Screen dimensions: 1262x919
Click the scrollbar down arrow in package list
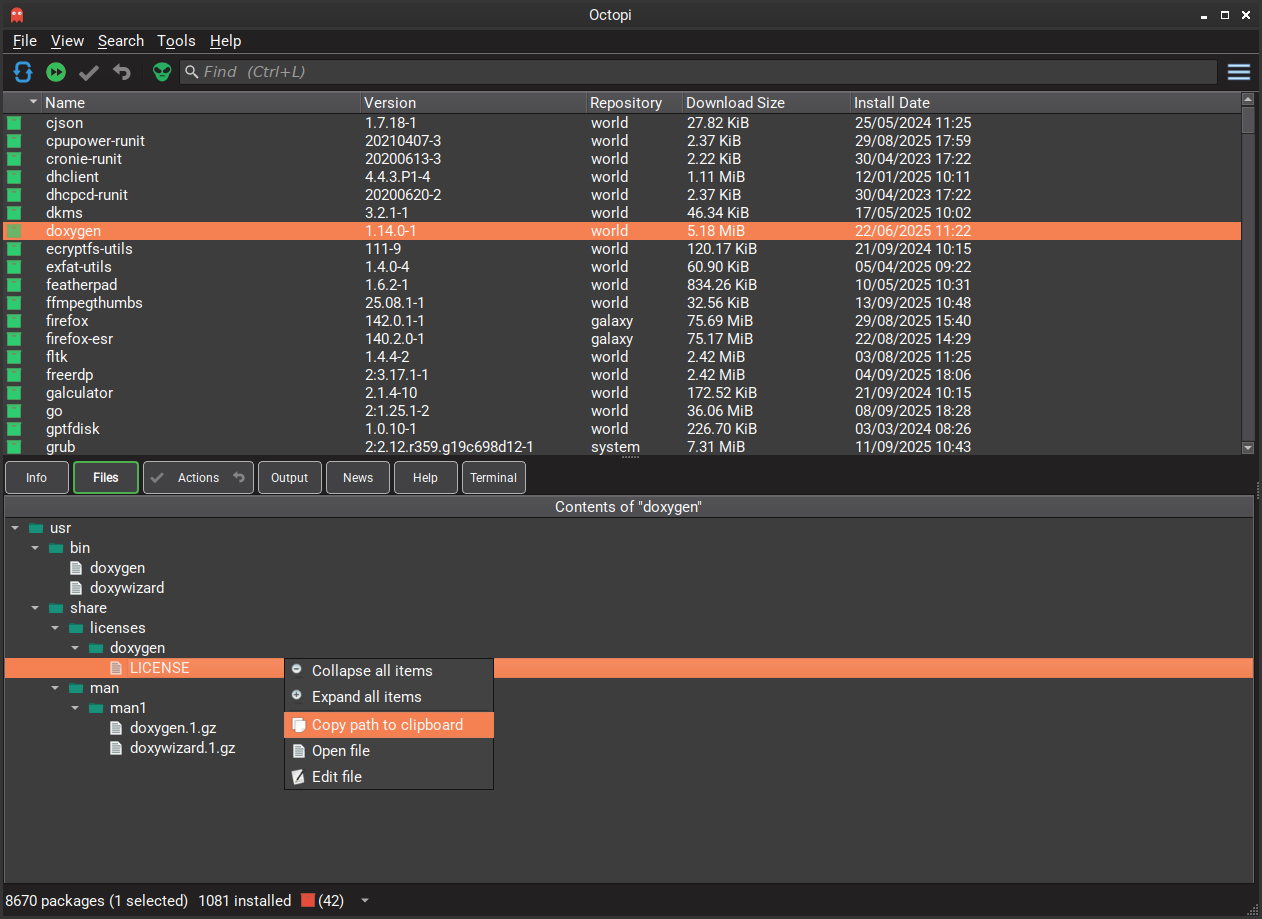(1248, 449)
